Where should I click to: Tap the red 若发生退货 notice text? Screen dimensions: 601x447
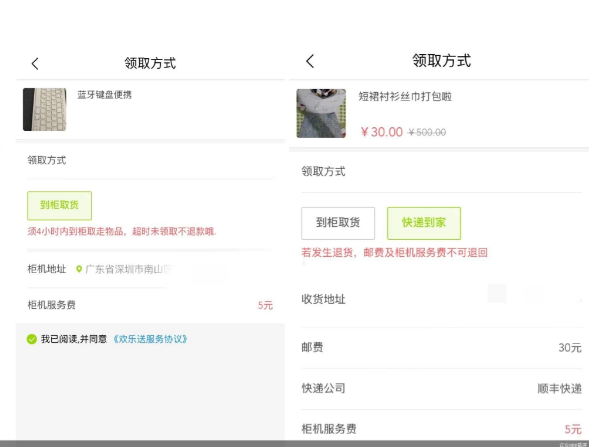coord(394,253)
